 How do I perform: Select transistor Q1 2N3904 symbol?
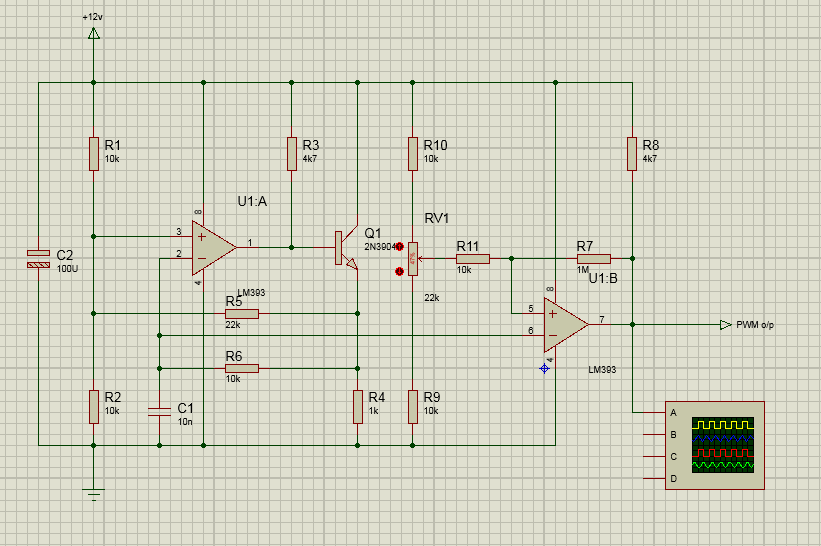[x=346, y=248]
